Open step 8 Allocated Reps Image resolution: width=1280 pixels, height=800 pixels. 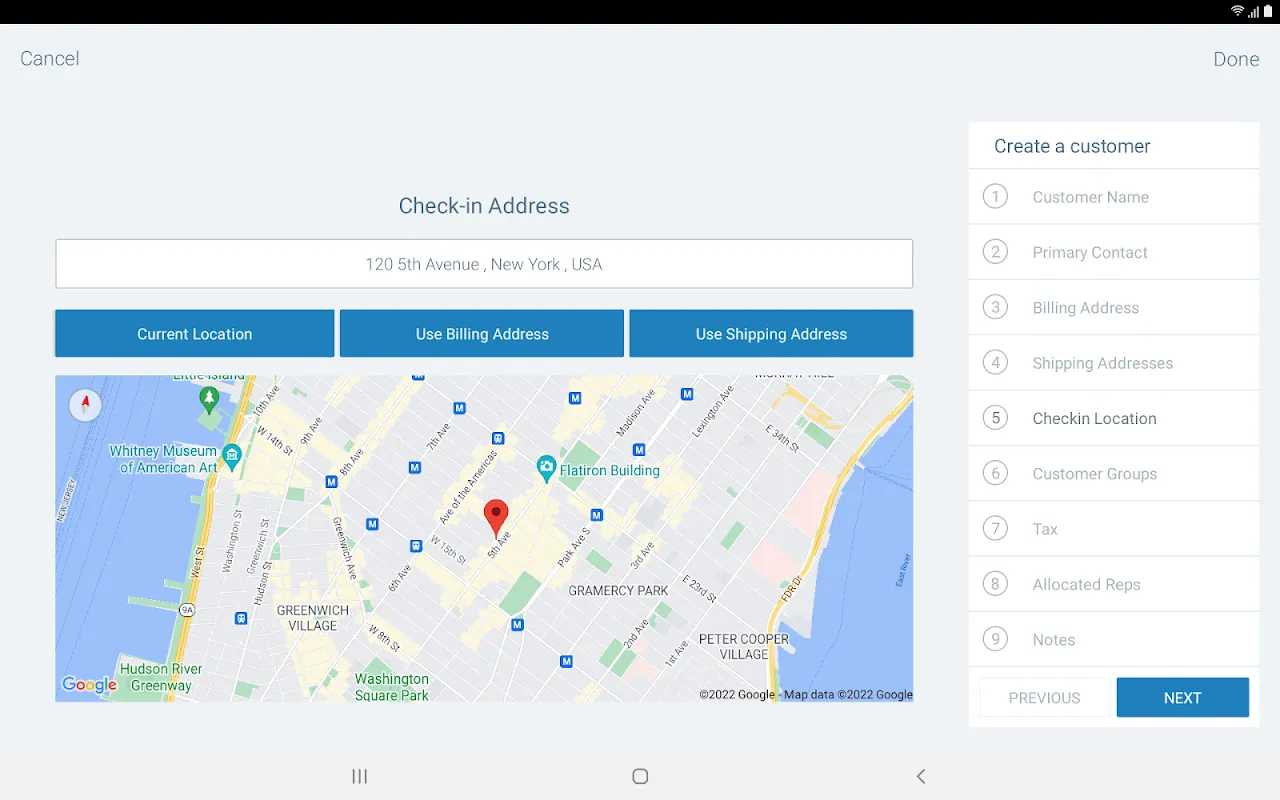[x=1114, y=584]
